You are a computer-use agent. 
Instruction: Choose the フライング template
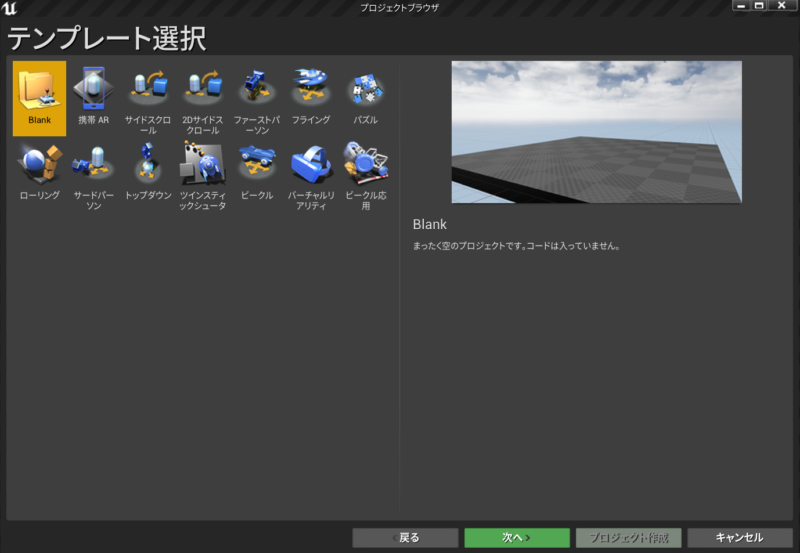[x=311, y=98]
